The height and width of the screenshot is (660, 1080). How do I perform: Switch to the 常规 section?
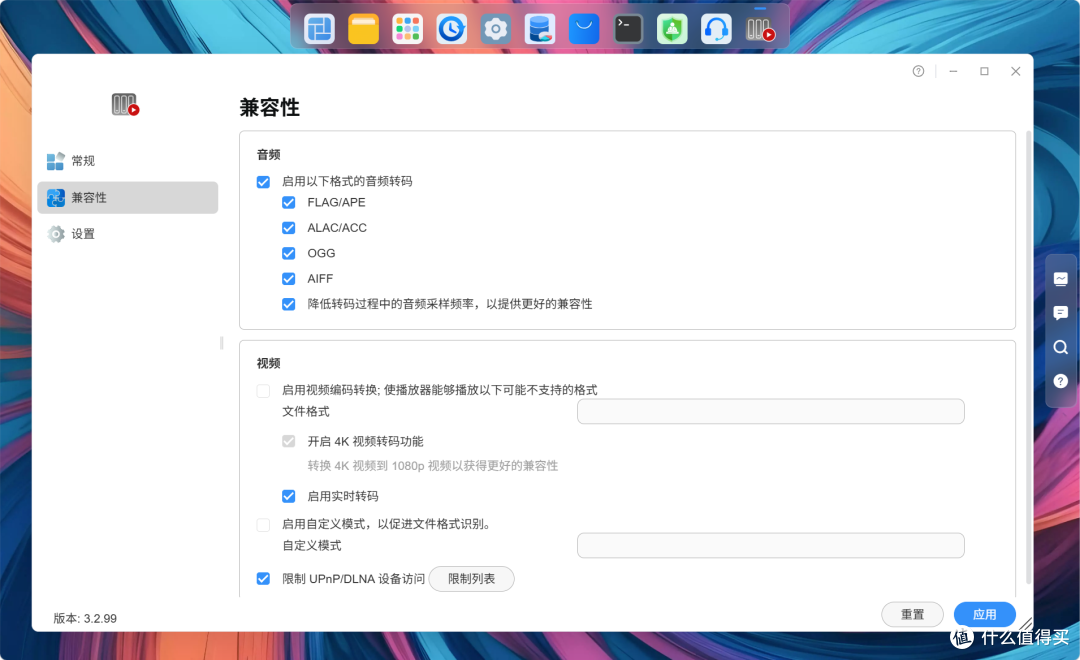click(127, 161)
